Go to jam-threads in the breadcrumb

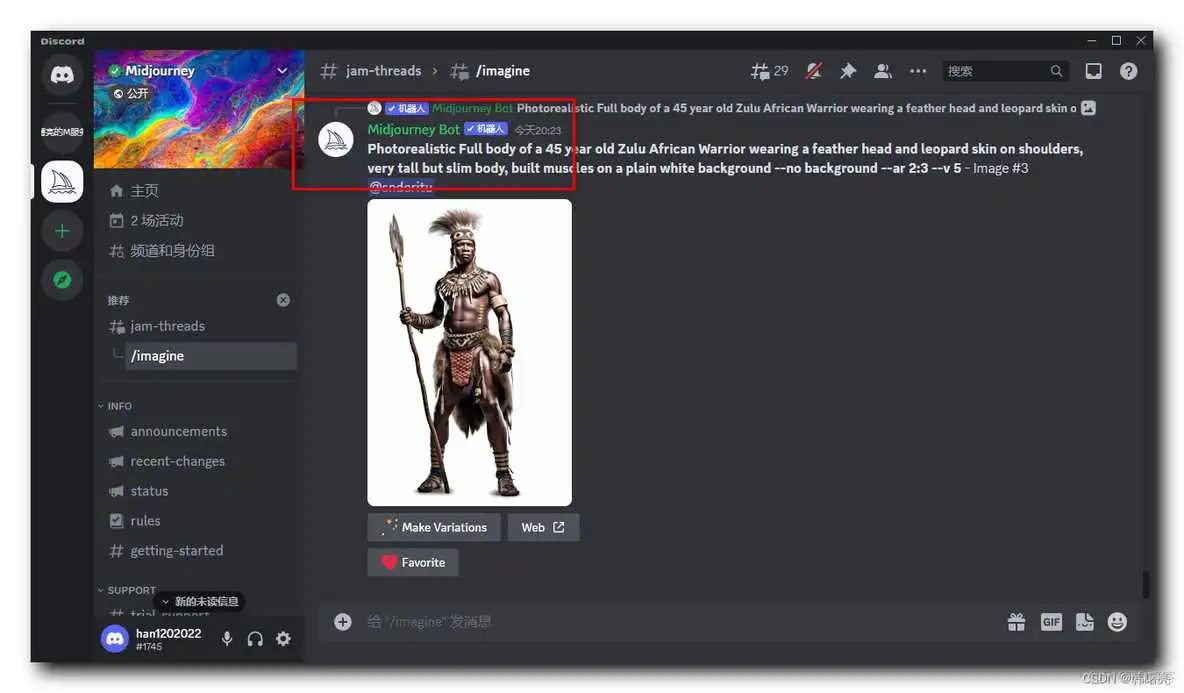383,70
